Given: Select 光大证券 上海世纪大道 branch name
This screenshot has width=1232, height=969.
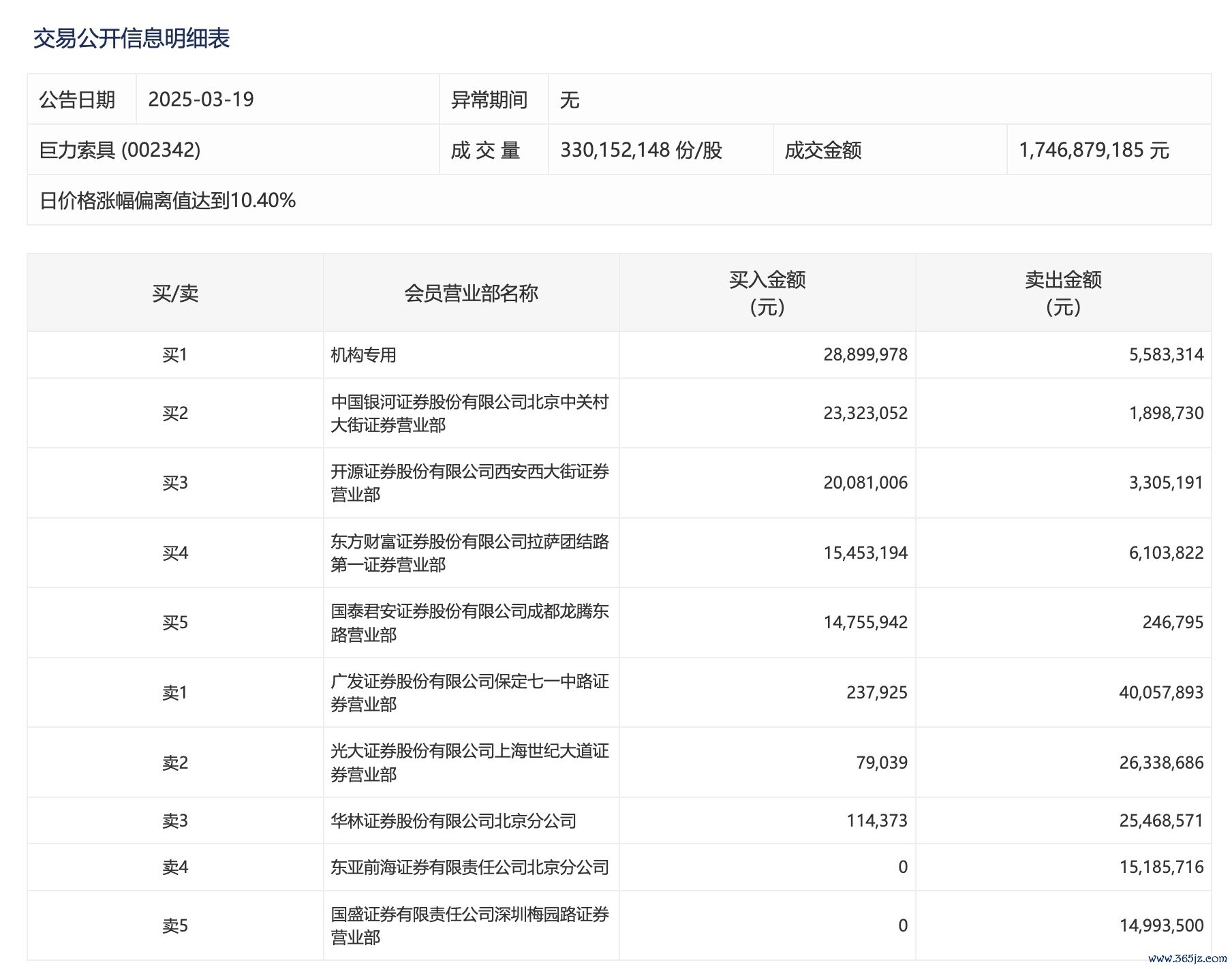Looking at the screenshot, I should tap(469, 763).
